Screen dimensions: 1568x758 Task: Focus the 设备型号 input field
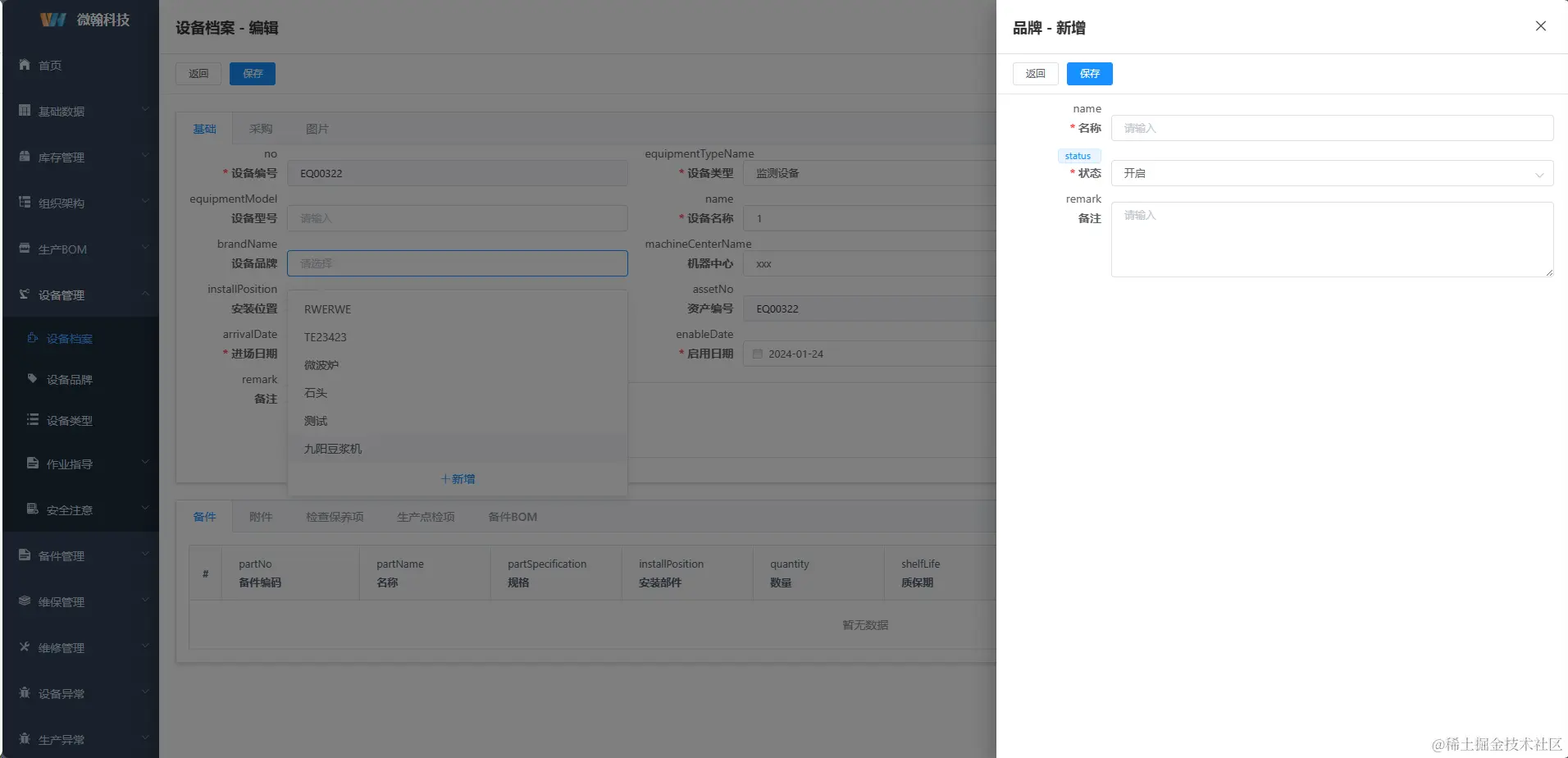click(x=458, y=218)
